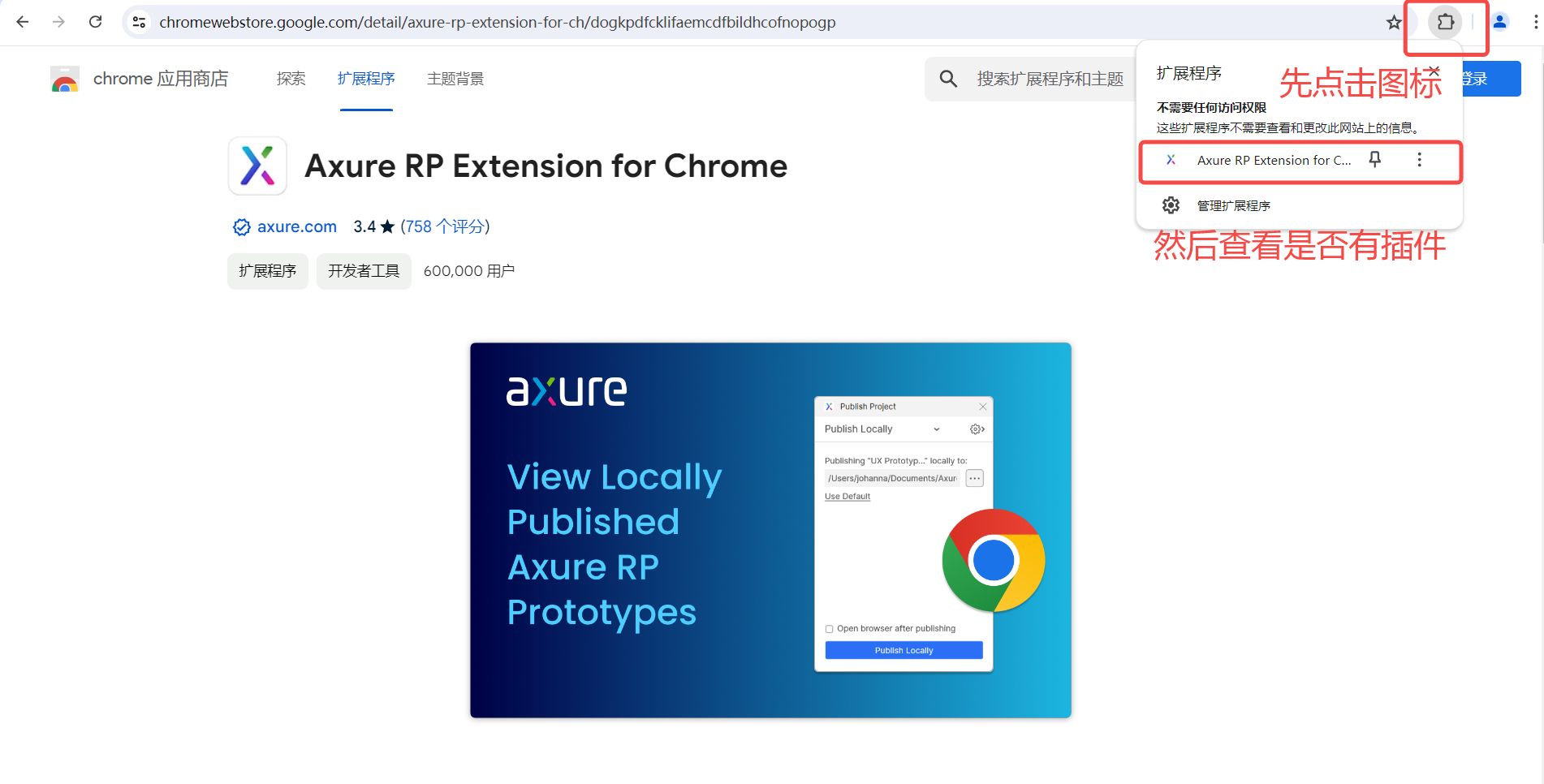The image size is (1544, 784).
Task: Click the address bar URL
Action: pos(498,22)
